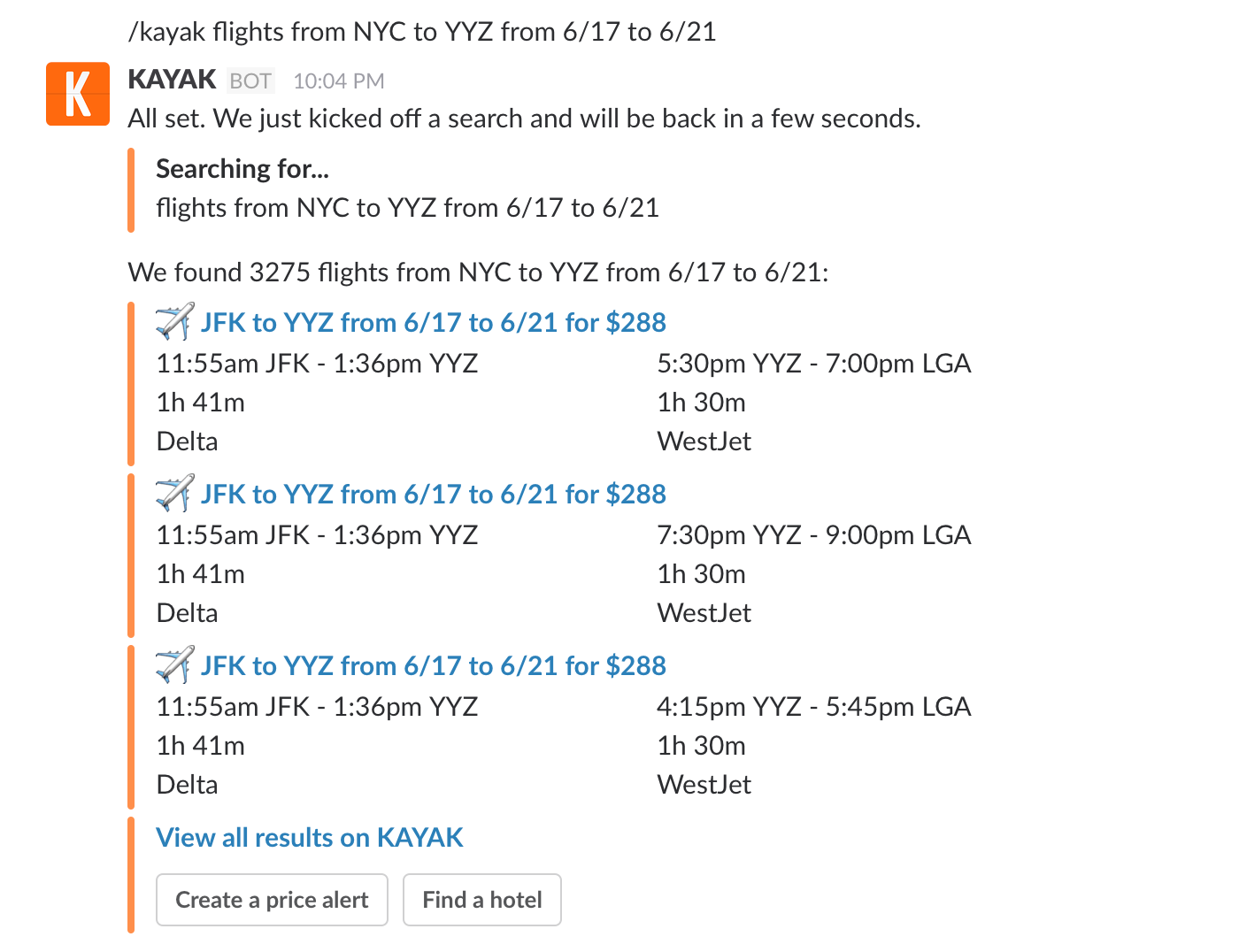This screenshot has width=1239, height=952.
Task: Click 7:30pm YYZ - 9:00pm LGA return
Action: click(813, 535)
